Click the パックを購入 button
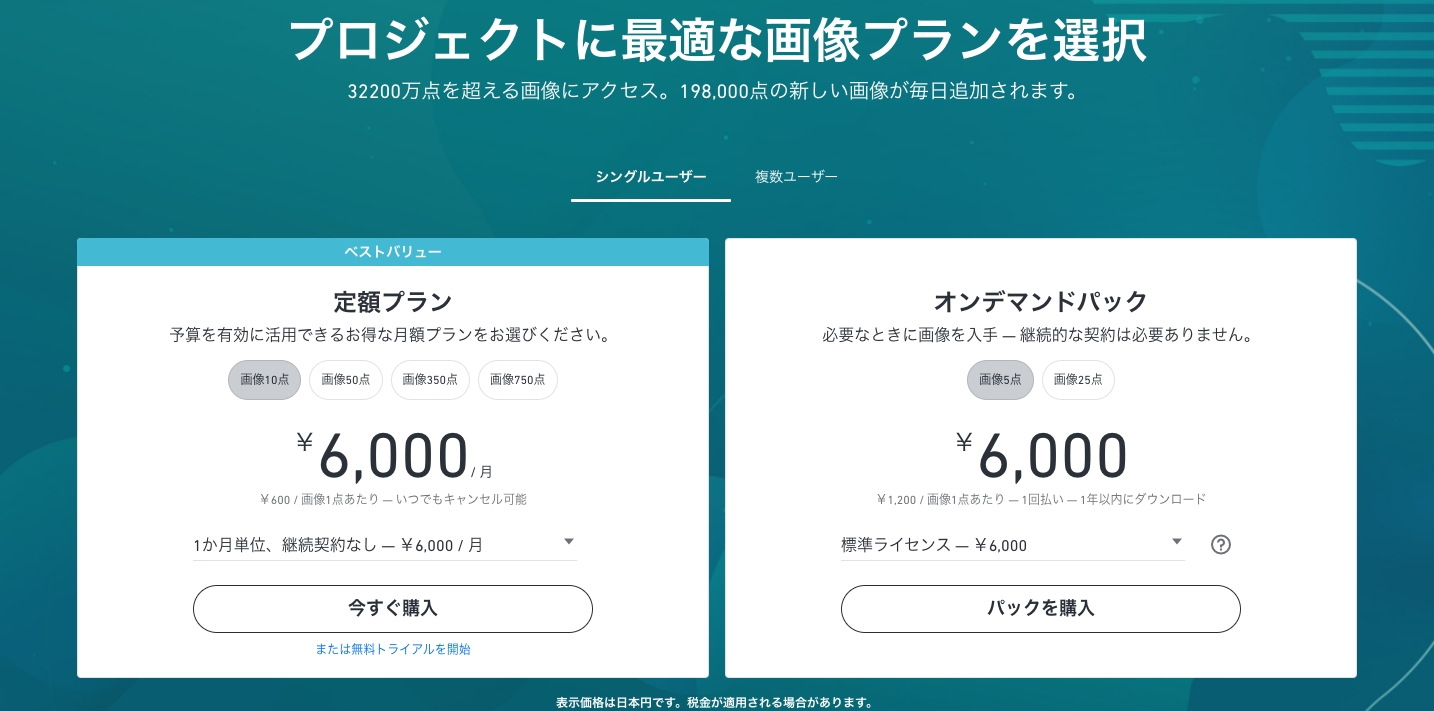This screenshot has height=711, width=1434. (1040, 609)
